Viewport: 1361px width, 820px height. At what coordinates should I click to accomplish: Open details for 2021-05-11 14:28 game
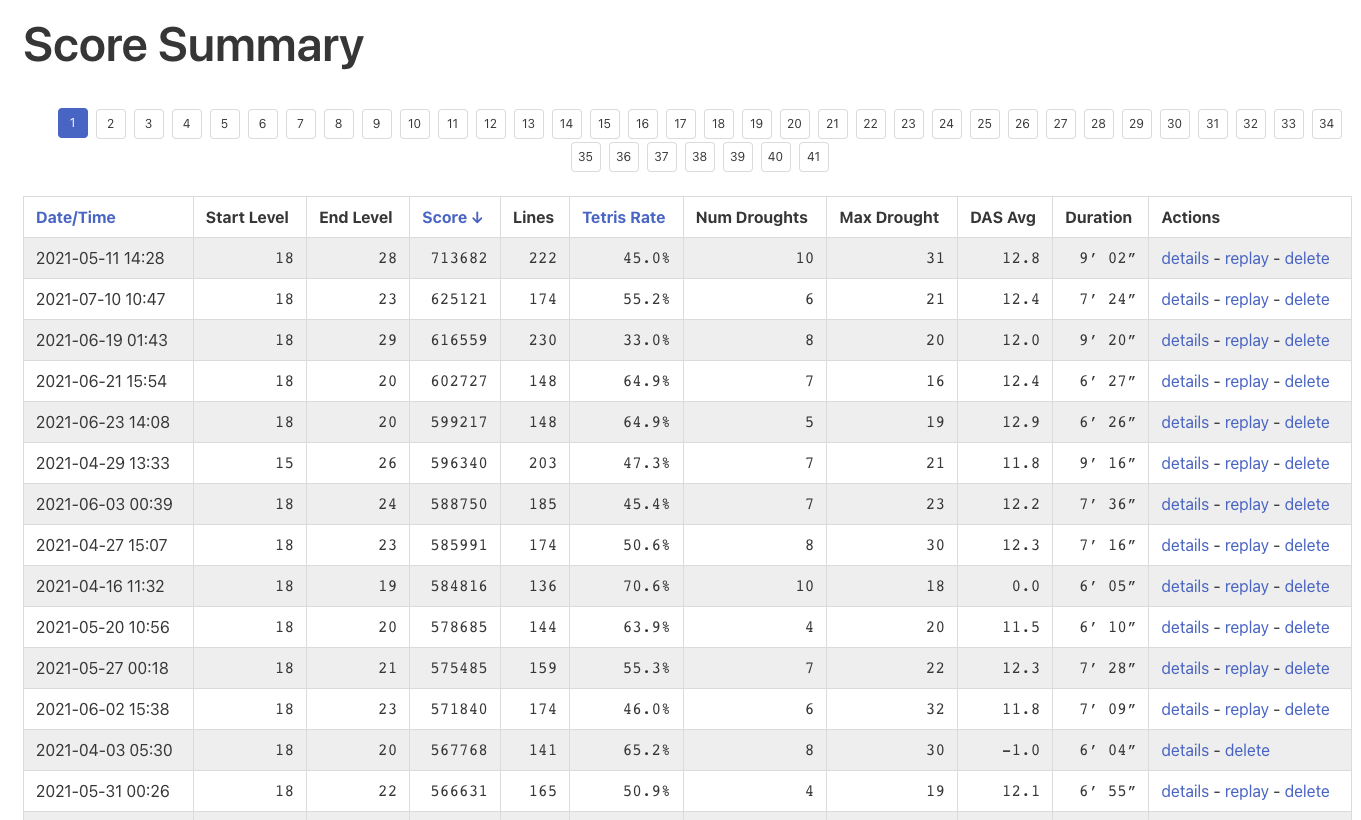(x=1185, y=258)
